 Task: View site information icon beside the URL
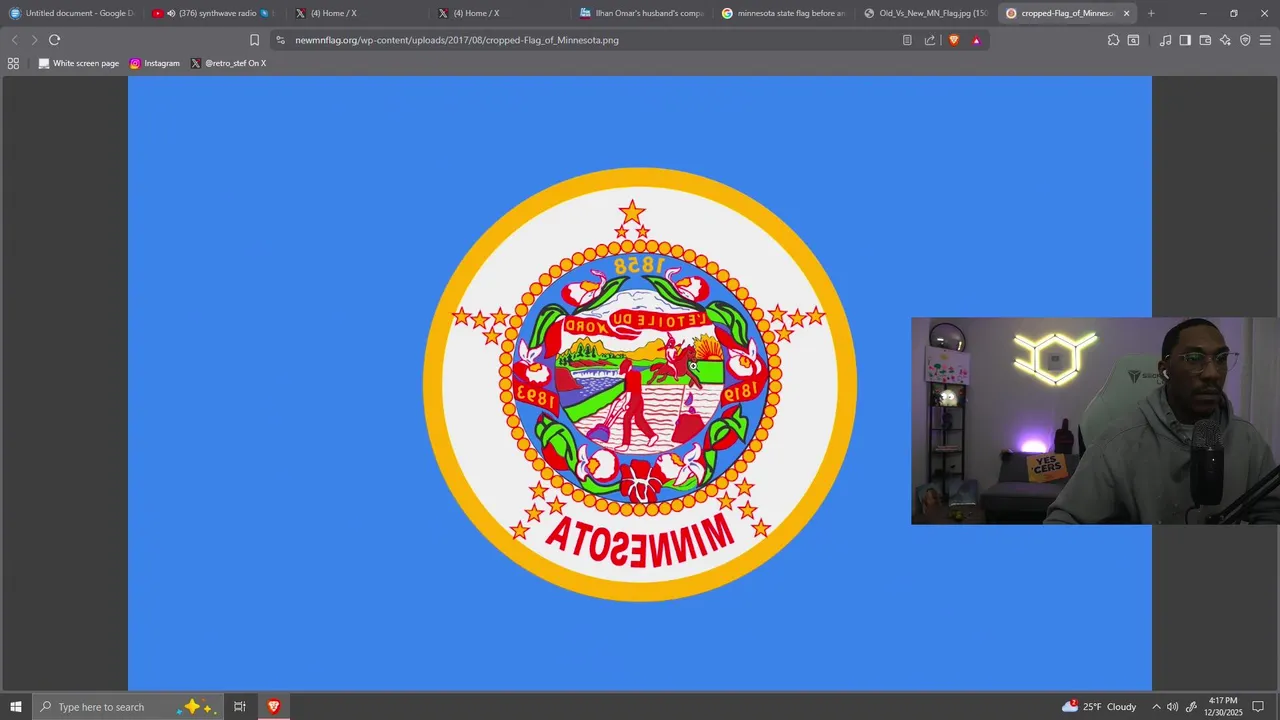click(280, 40)
